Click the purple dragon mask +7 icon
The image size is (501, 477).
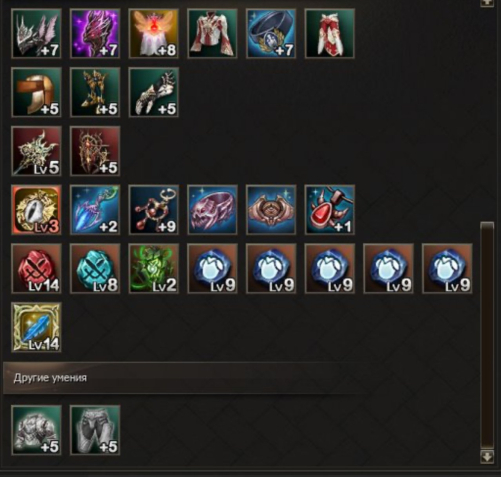[x=95, y=34]
